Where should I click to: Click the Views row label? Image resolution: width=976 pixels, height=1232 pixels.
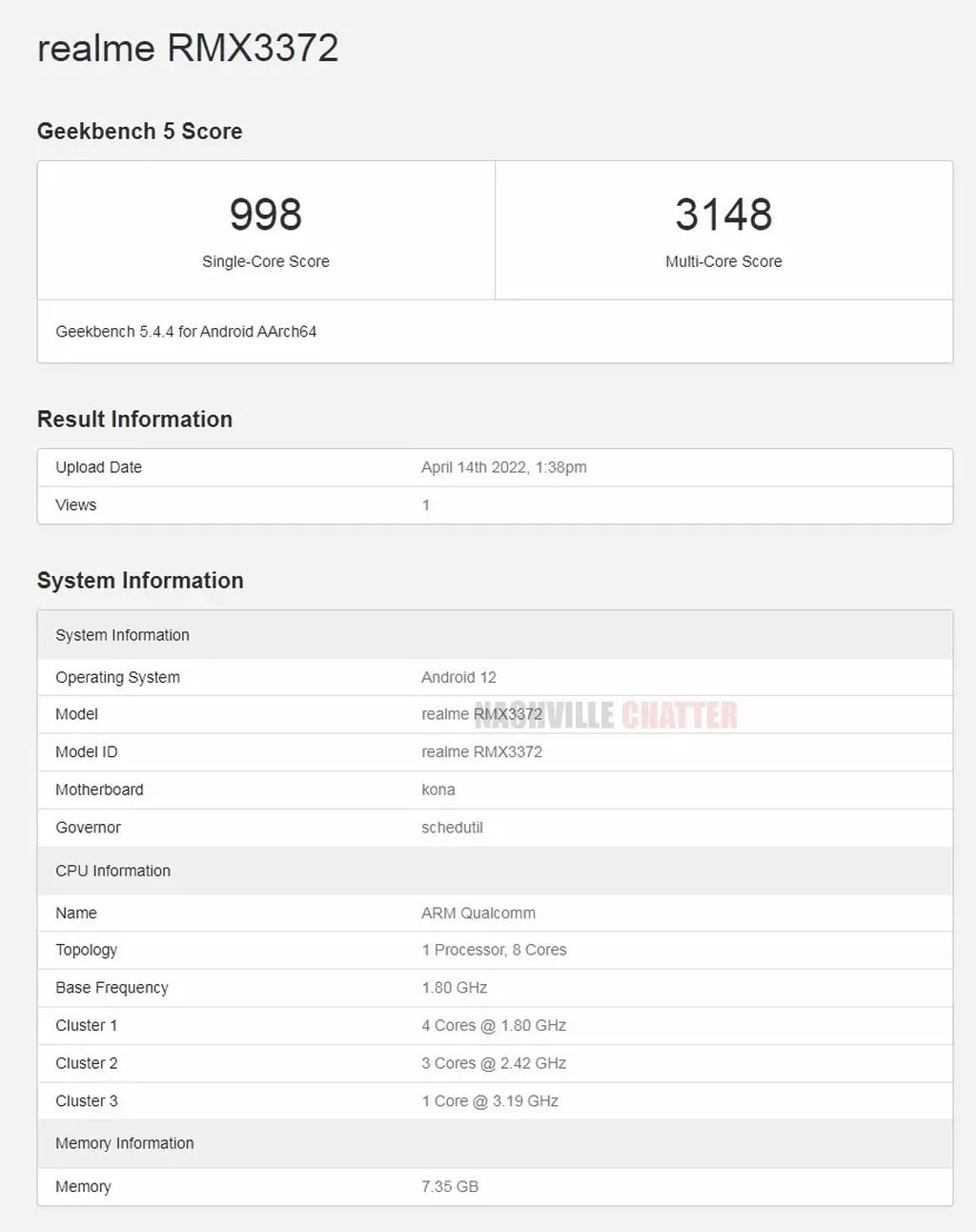pos(76,505)
